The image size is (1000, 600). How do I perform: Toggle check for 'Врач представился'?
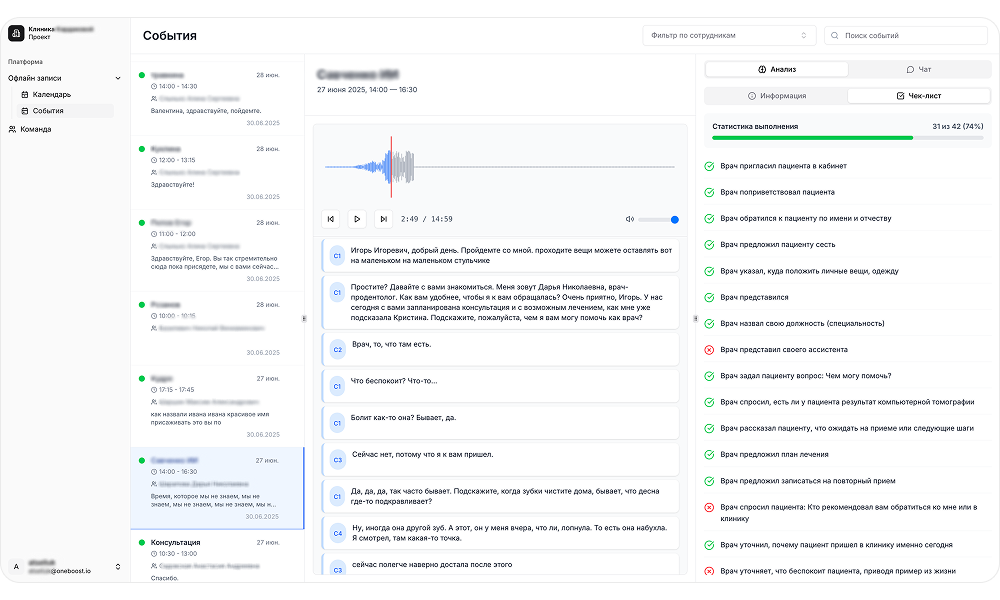pos(709,298)
